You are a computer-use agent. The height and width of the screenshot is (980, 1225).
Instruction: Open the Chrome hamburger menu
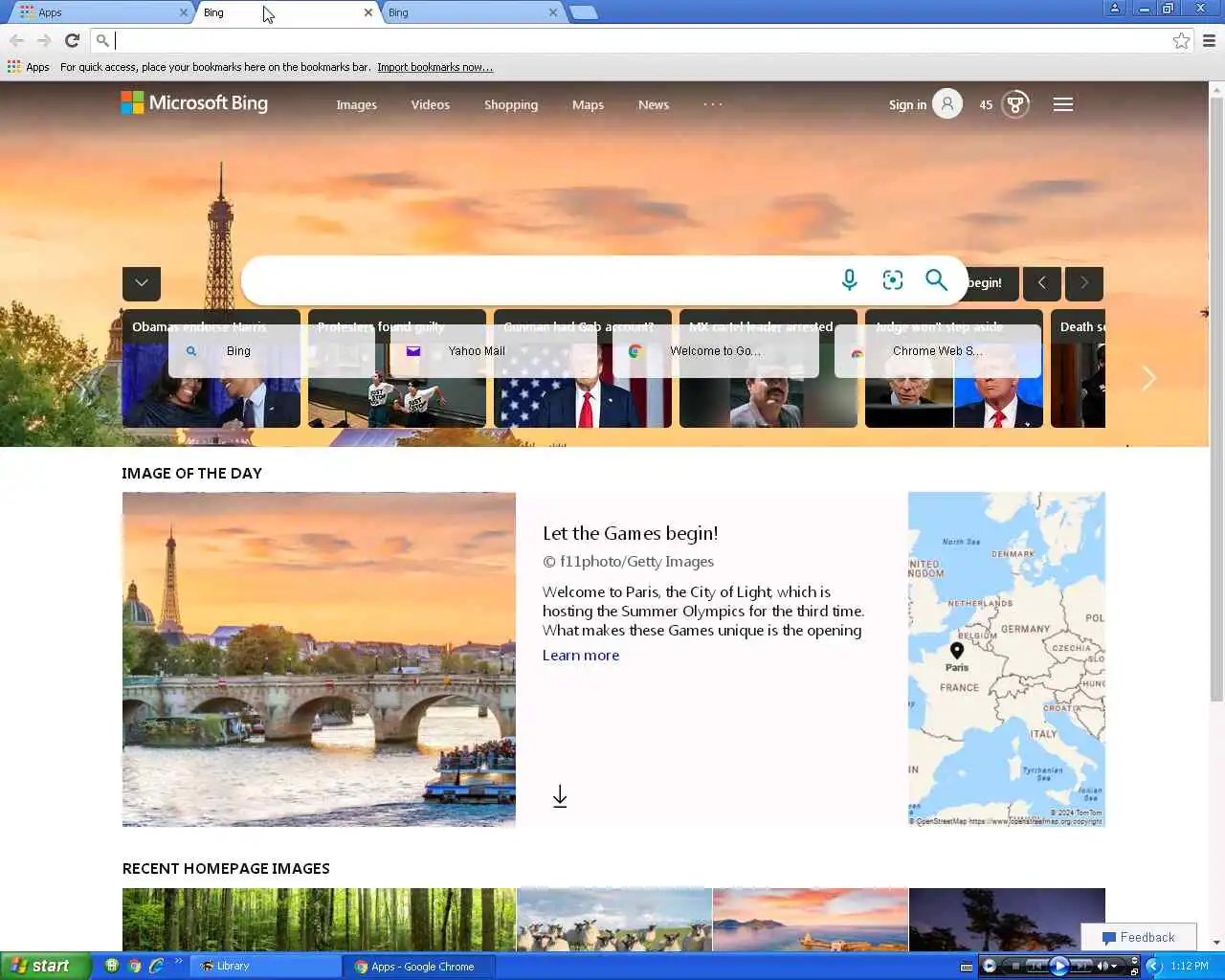(1209, 40)
